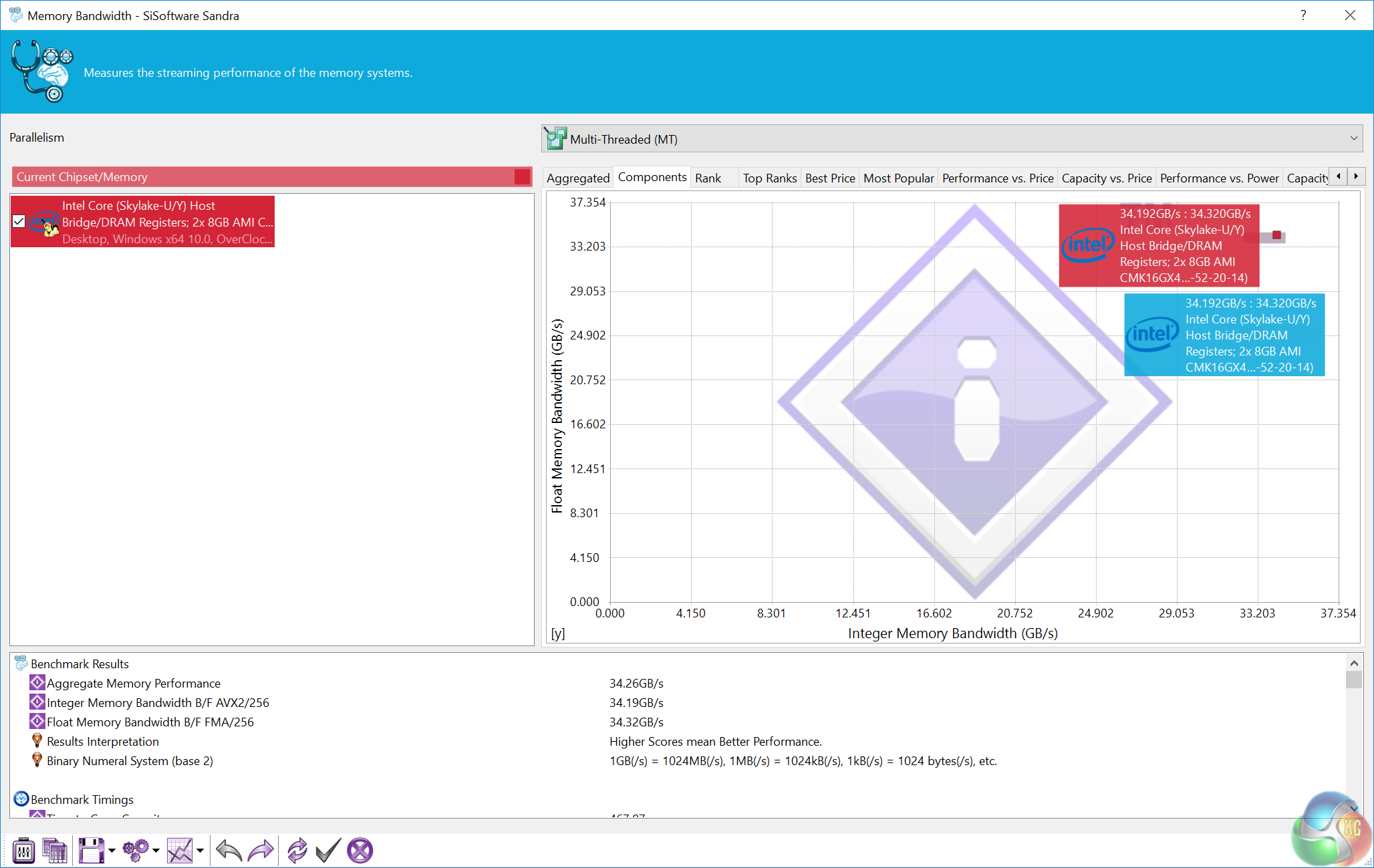This screenshot has height=868, width=1374.
Task: Click the purple X cancel icon
Action: pyautogui.click(x=360, y=851)
